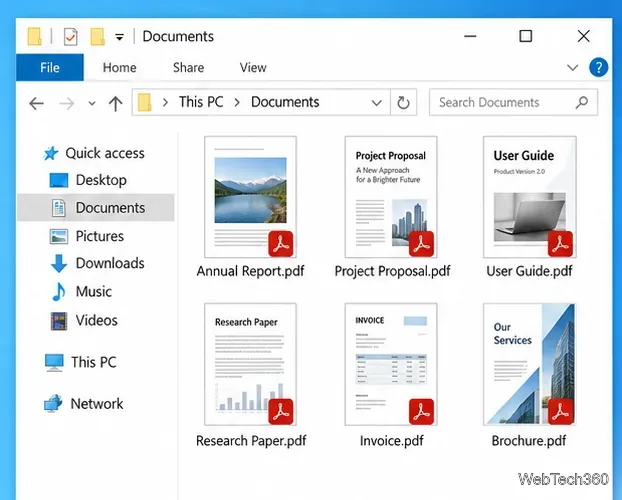This screenshot has height=500, width=622.
Task: Click the Annual Report.pdf file name
Action: pos(250,271)
